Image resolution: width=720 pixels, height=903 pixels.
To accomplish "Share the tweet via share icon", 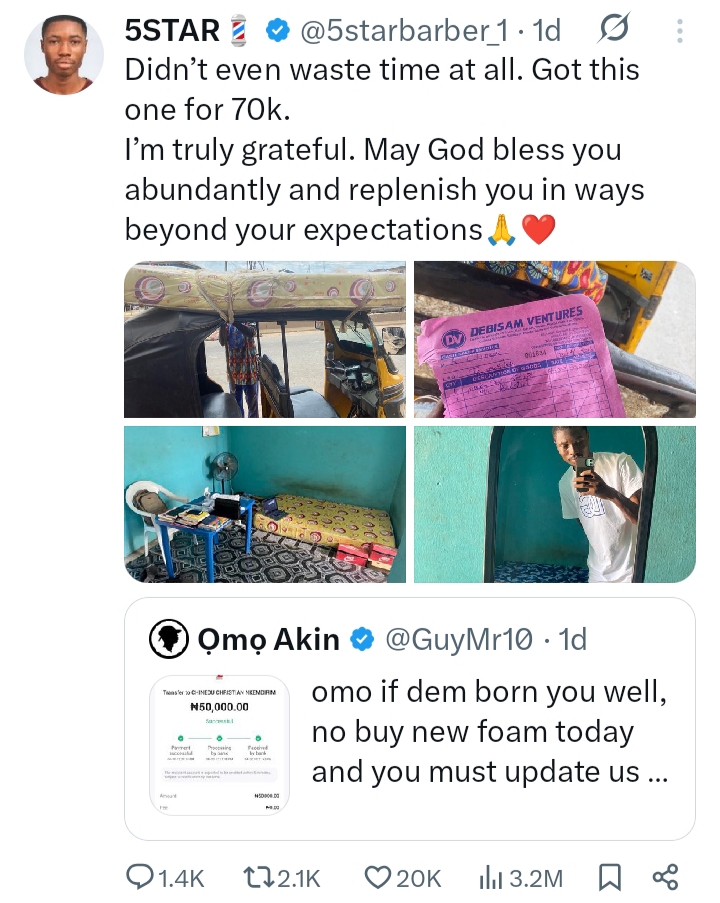I will tap(665, 878).
